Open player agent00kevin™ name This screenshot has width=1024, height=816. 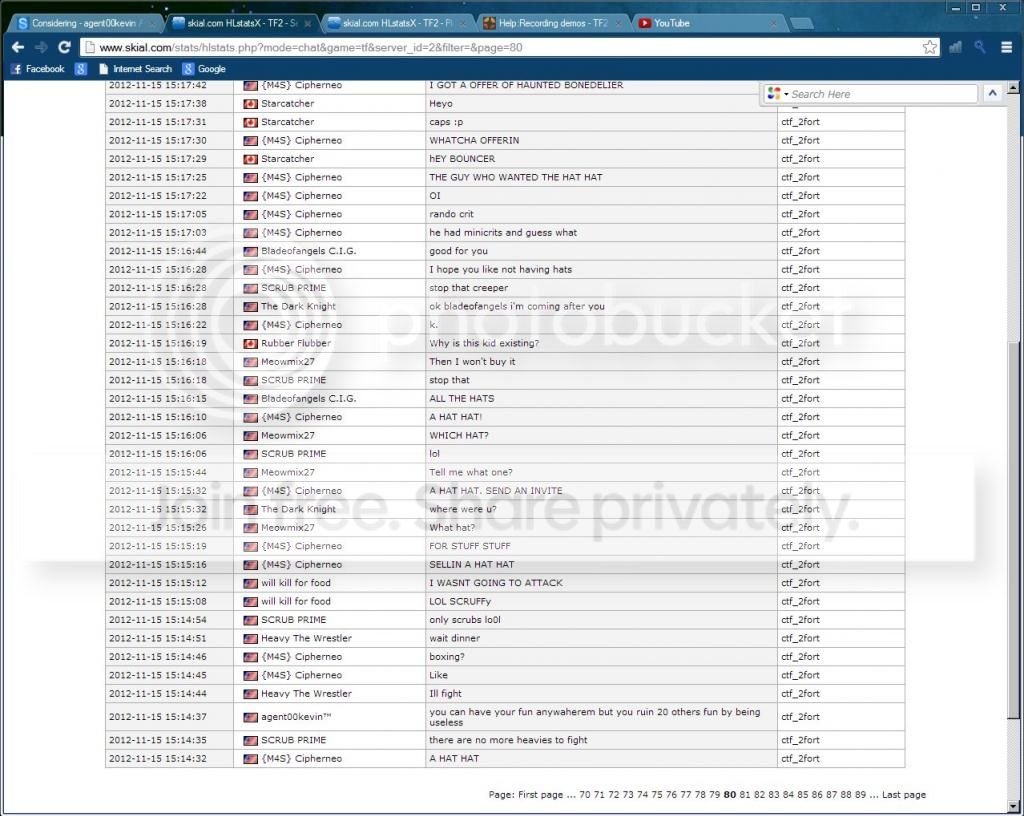[296, 717]
